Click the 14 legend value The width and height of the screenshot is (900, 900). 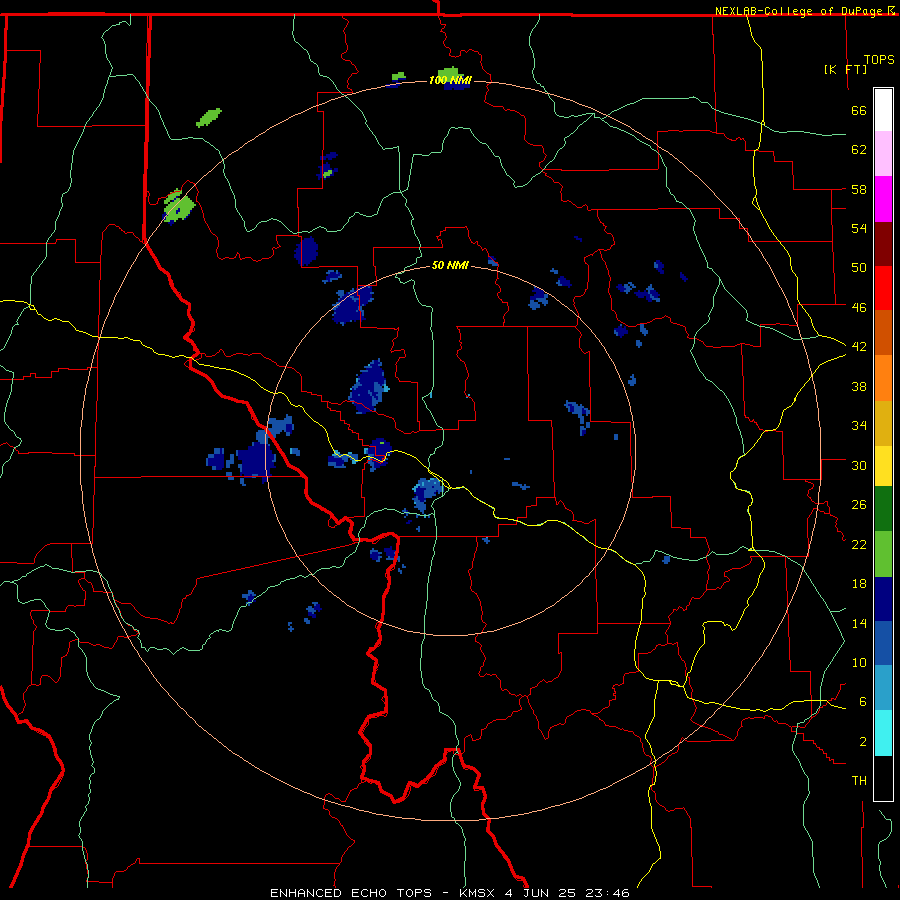tap(859, 623)
